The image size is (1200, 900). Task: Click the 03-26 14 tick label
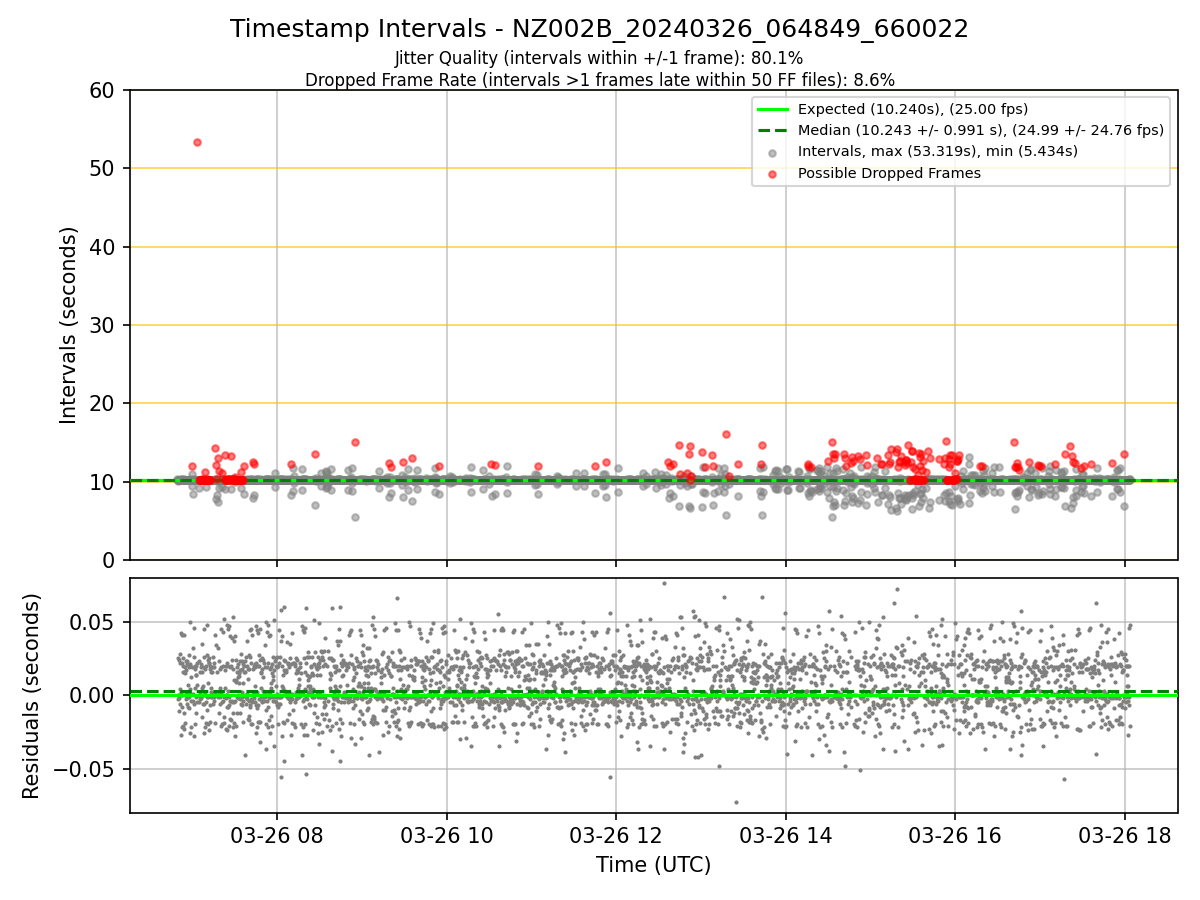click(785, 834)
